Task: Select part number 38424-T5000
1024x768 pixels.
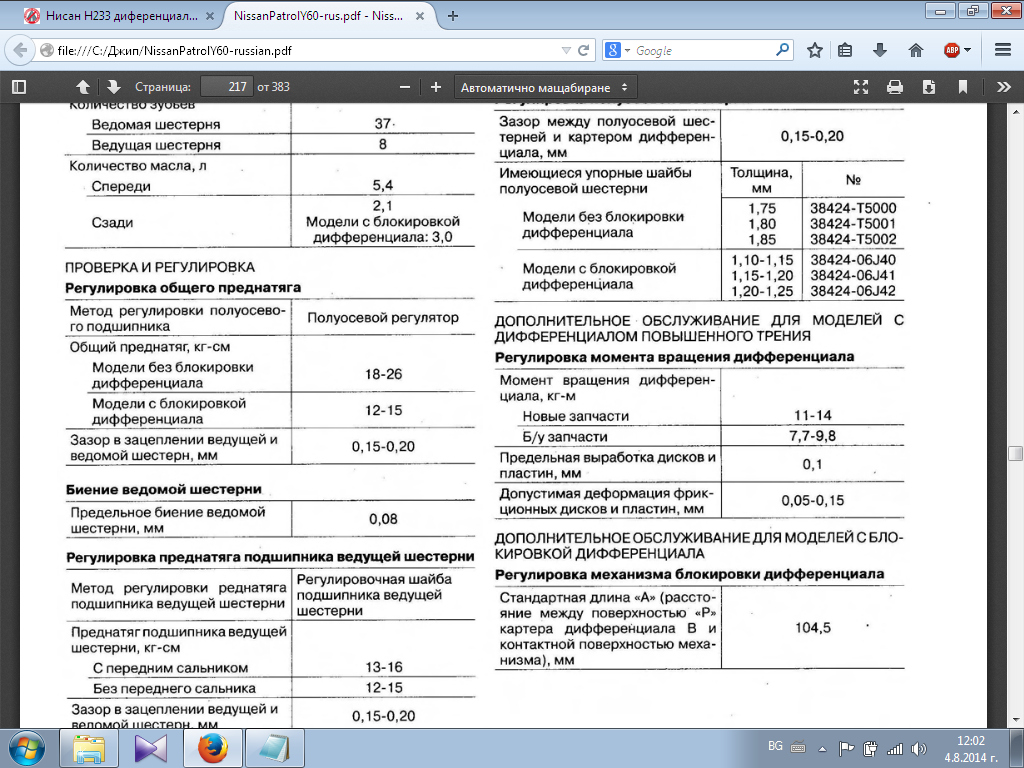Action: tap(853, 208)
